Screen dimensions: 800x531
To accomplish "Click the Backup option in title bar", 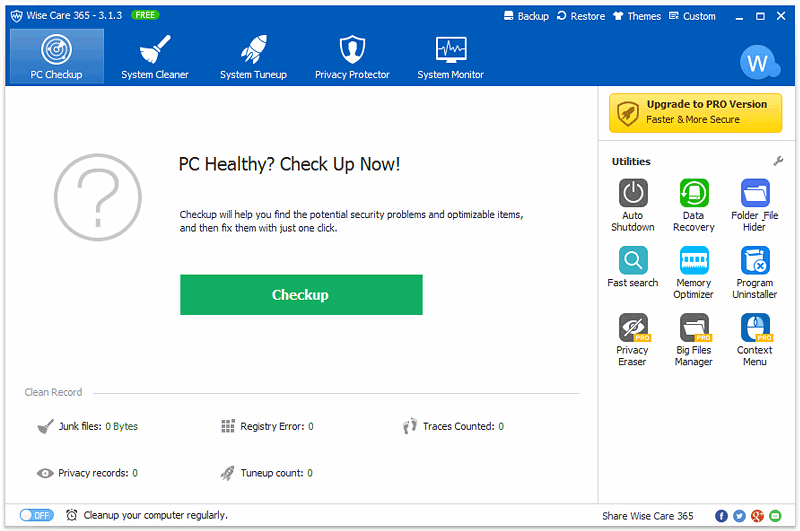I will click(526, 16).
